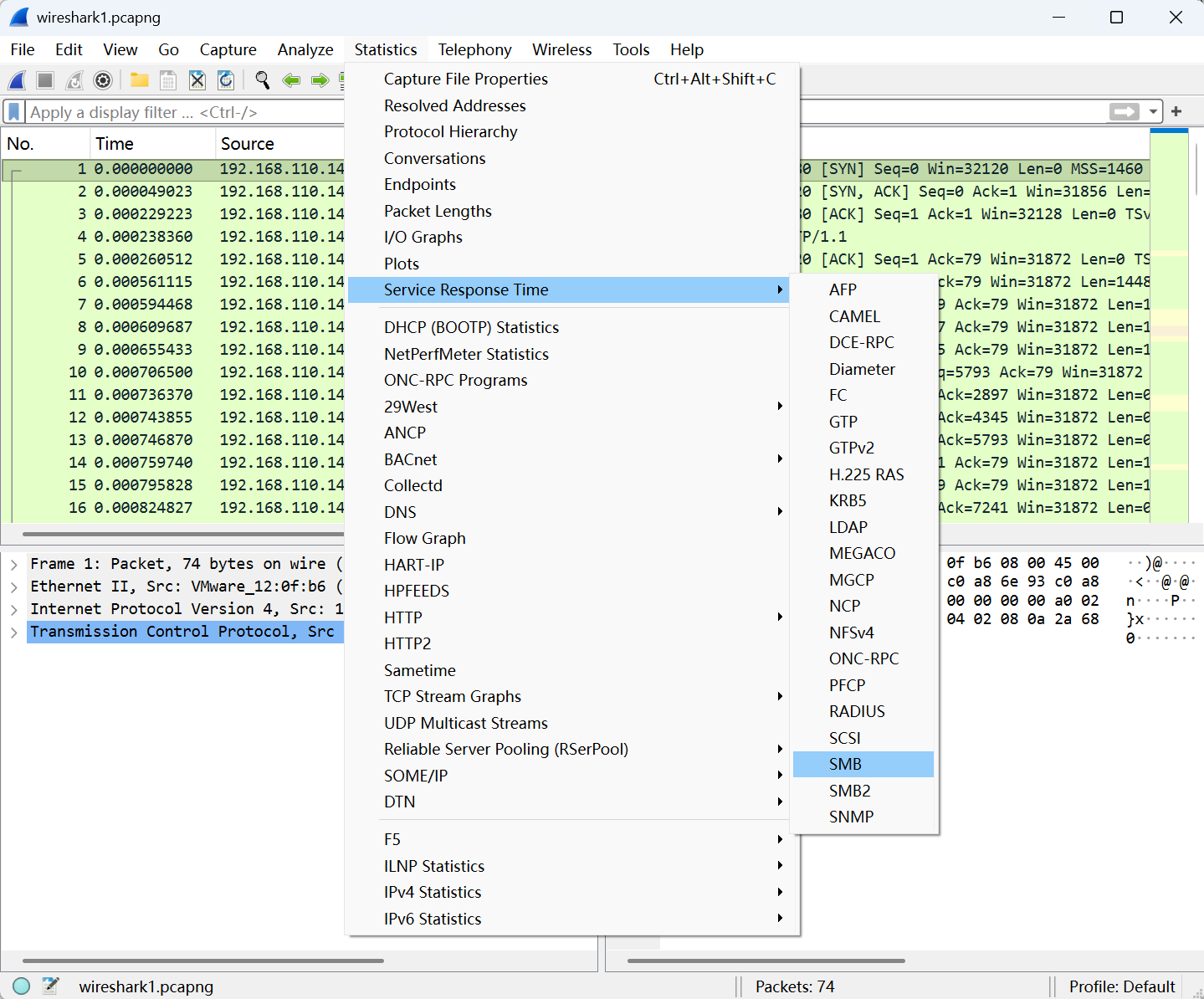Expand the Ethernet II details row
This screenshot has width=1204, height=999.
point(14,587)
